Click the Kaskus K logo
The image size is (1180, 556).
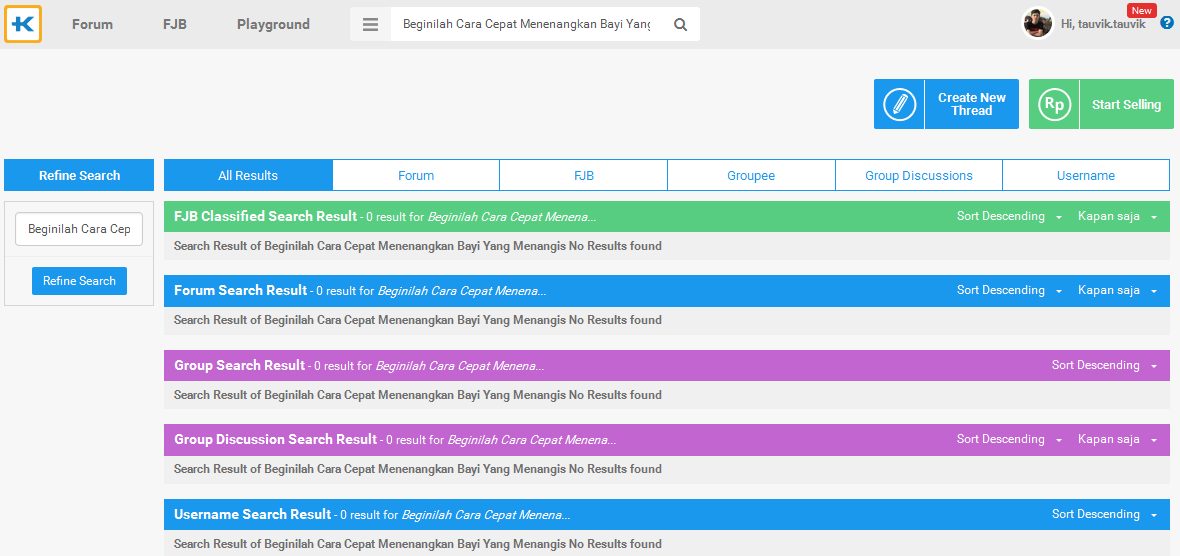(23, 24)
